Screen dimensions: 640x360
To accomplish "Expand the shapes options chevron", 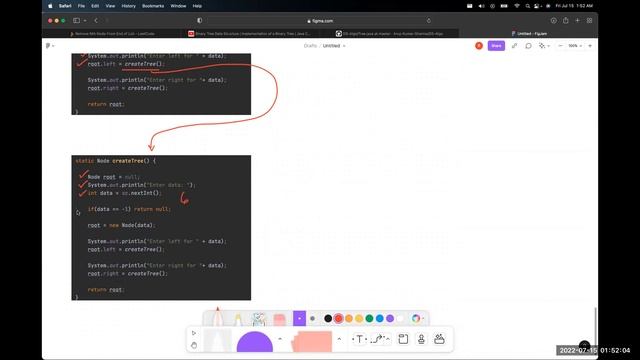I will pyautogui.click(x=280, y=338).
